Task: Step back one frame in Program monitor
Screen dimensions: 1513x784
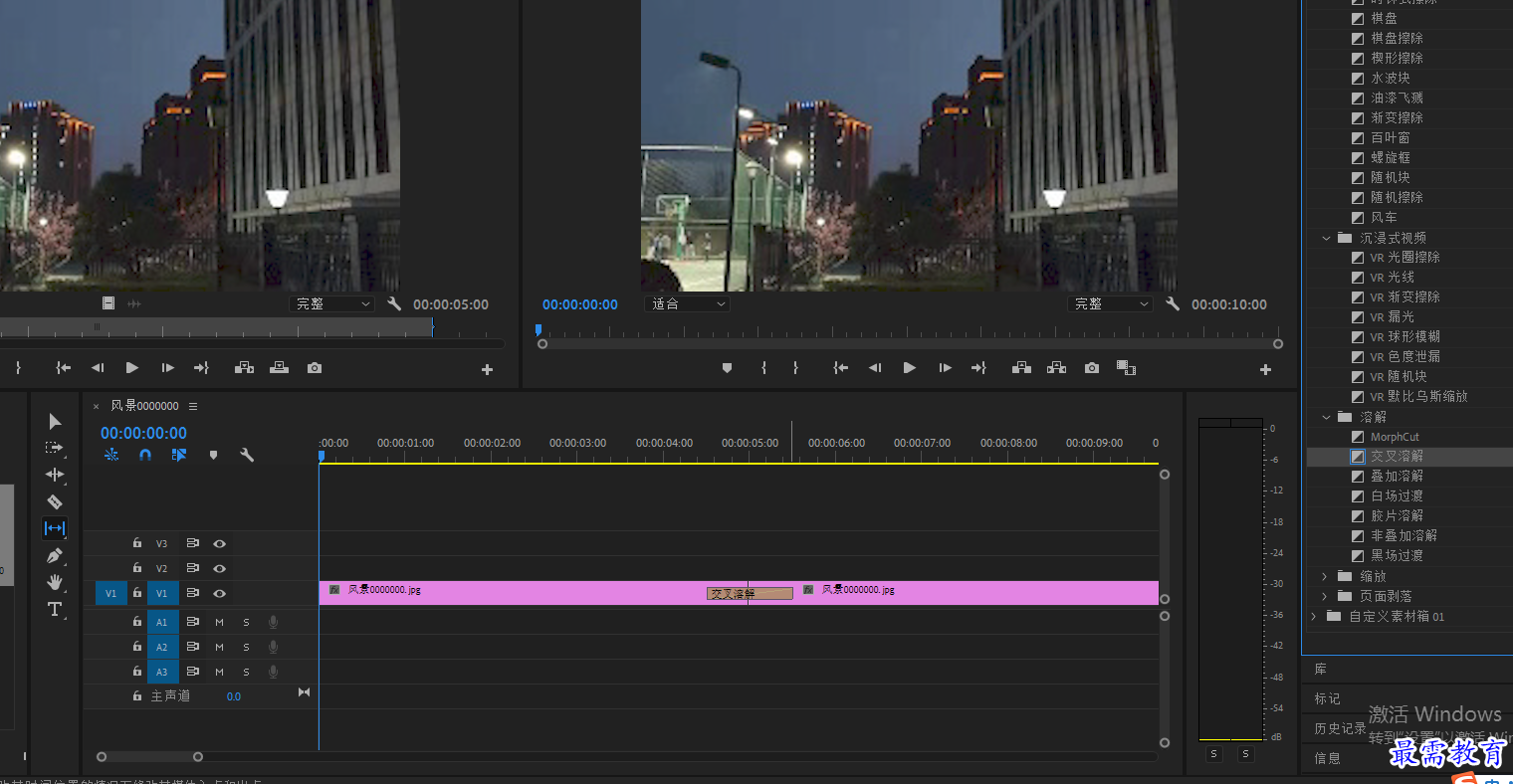Action: pyautogui.click(x=875, y=368)
